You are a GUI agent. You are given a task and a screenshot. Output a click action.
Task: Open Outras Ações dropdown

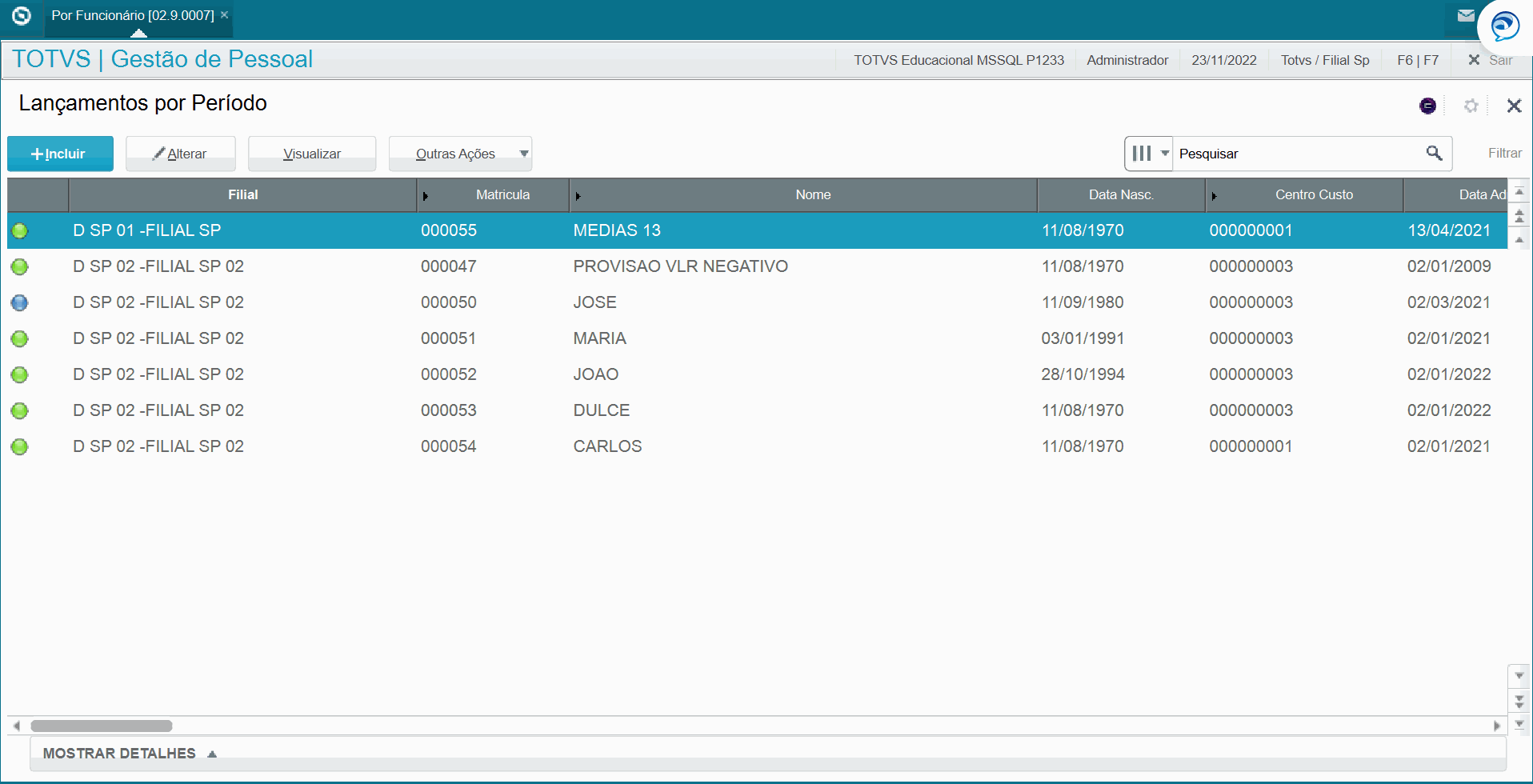coord(461,154)
